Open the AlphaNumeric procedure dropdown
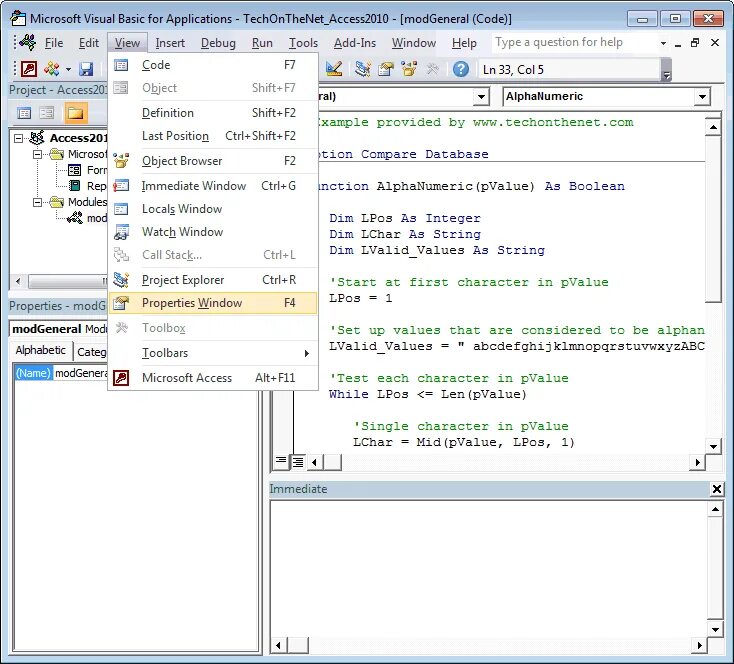 tap(702, 97)
